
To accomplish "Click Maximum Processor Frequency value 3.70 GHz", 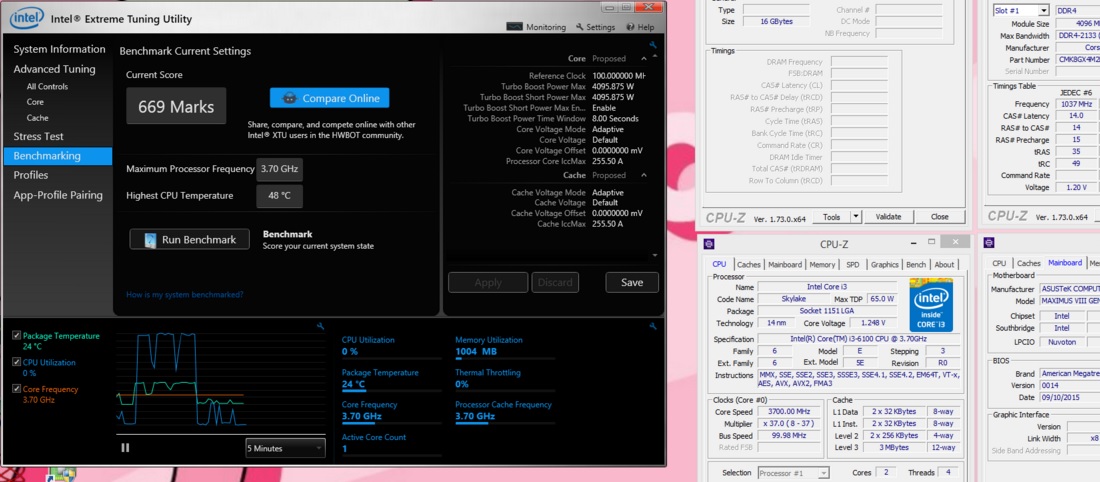I will (x=279, y=169).
